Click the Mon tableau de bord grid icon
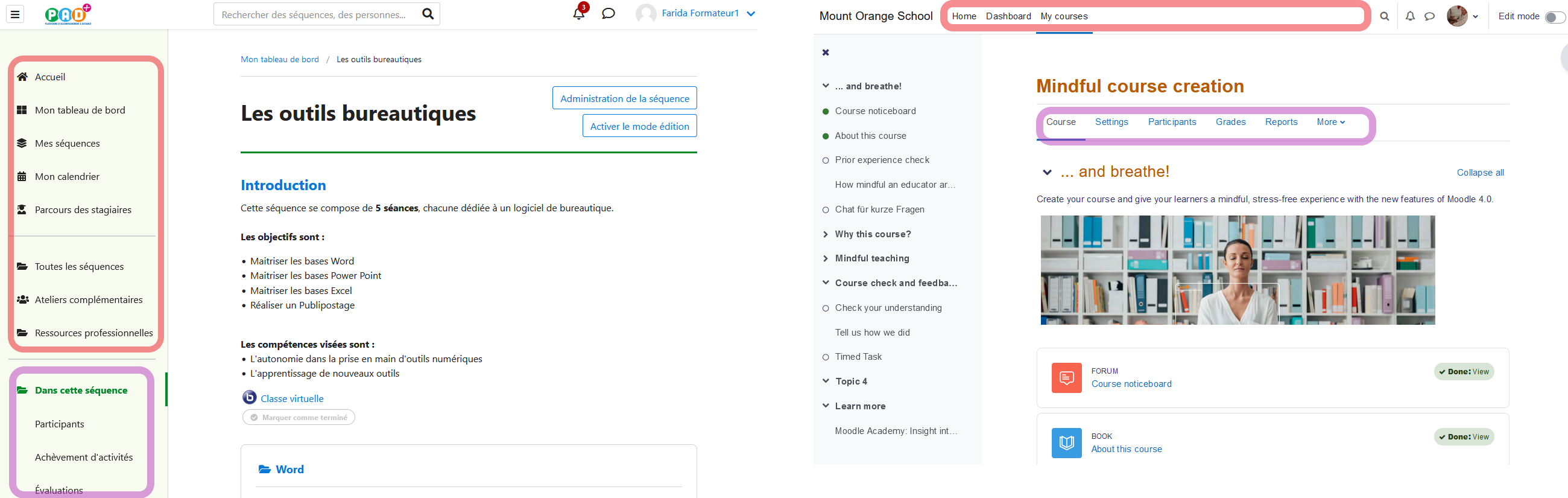Screen dimensions: 1568x498 click(22, 110)
